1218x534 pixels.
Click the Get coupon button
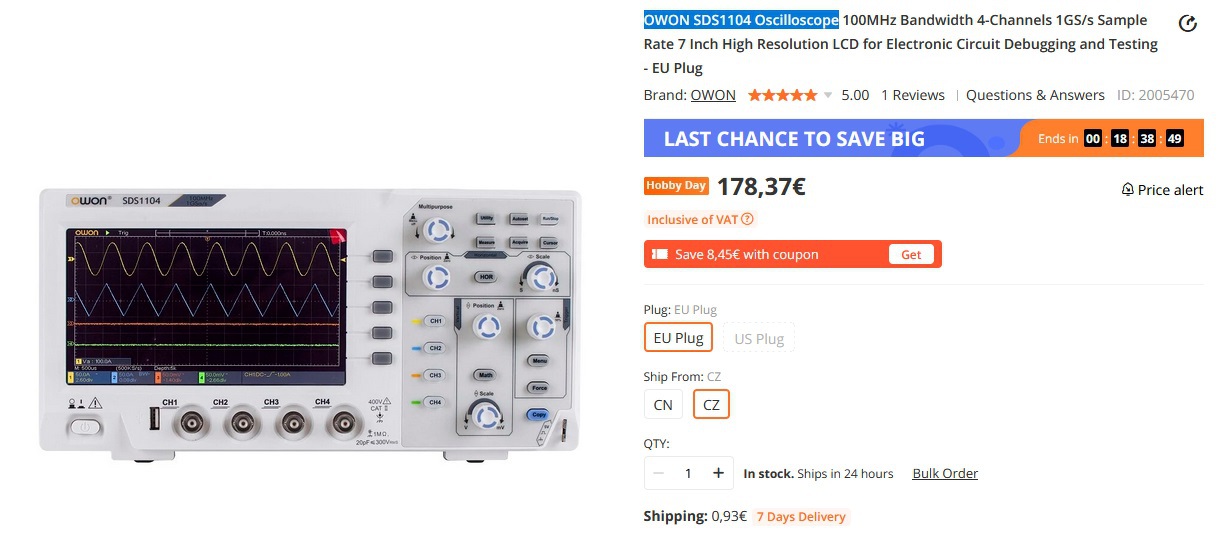(911, 255)
